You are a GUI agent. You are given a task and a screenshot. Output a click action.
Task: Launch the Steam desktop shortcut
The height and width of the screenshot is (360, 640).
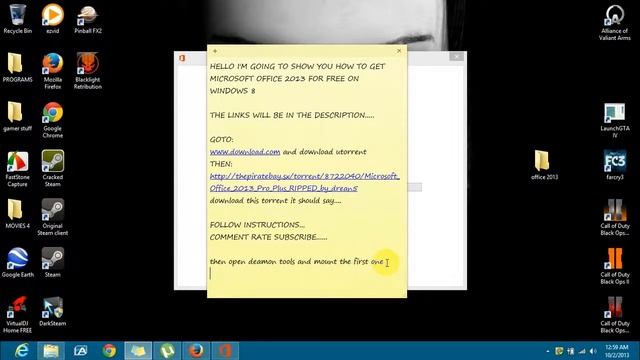point(53,263)
